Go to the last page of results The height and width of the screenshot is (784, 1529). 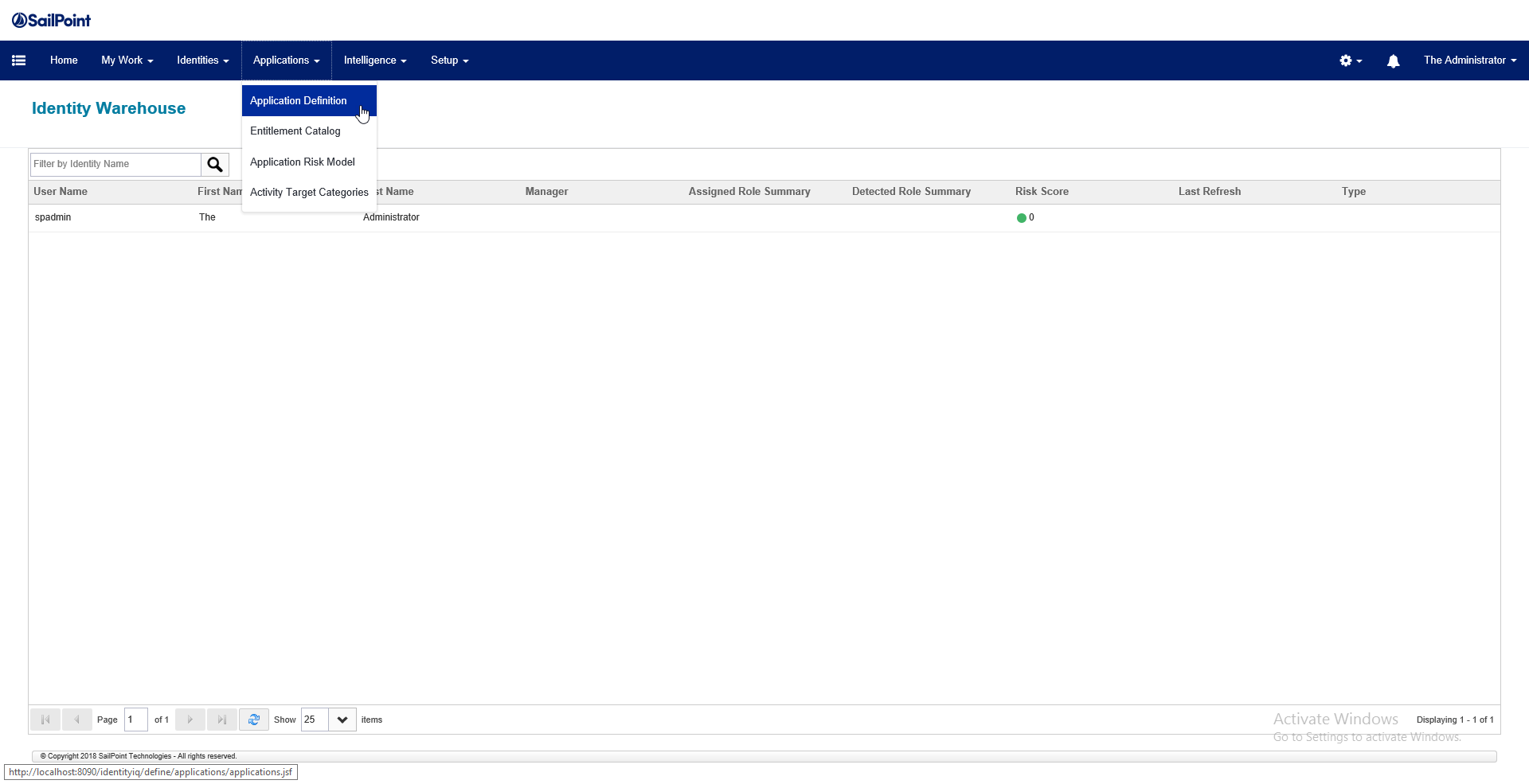[x=221, y=719]
